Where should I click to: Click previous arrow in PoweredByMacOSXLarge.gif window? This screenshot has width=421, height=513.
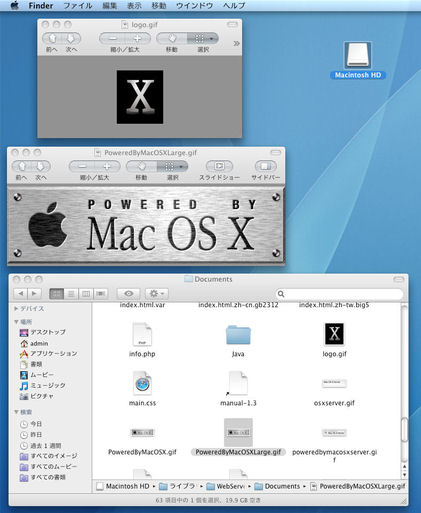click(x=22, y=166)
